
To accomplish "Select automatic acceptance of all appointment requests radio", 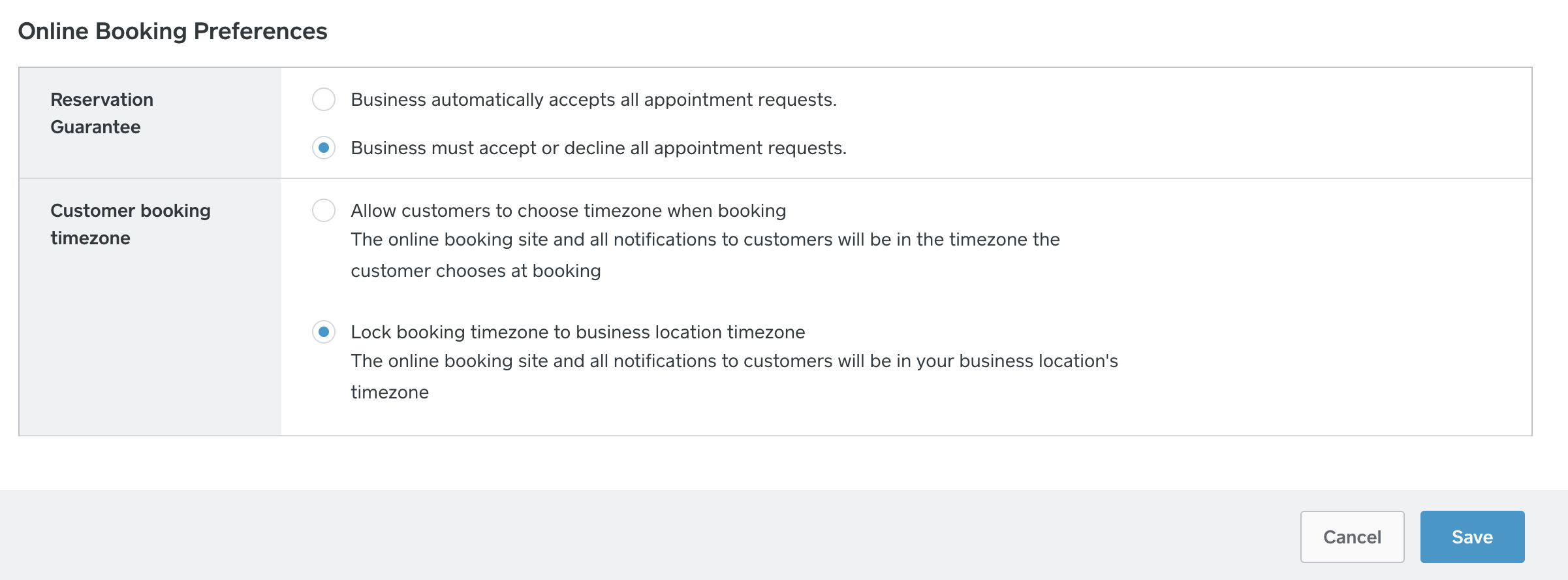I will coord(324,99).
